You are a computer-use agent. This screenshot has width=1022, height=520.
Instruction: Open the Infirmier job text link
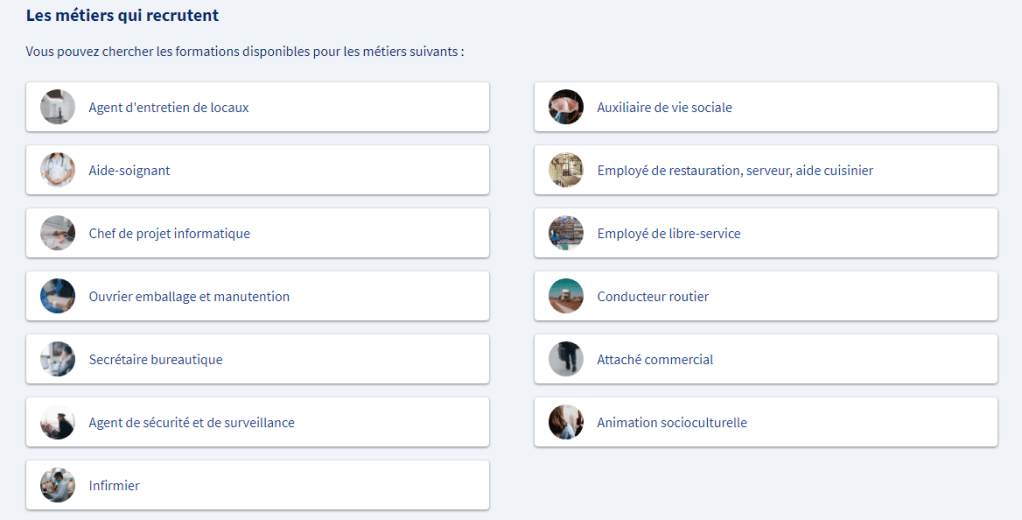114,485
